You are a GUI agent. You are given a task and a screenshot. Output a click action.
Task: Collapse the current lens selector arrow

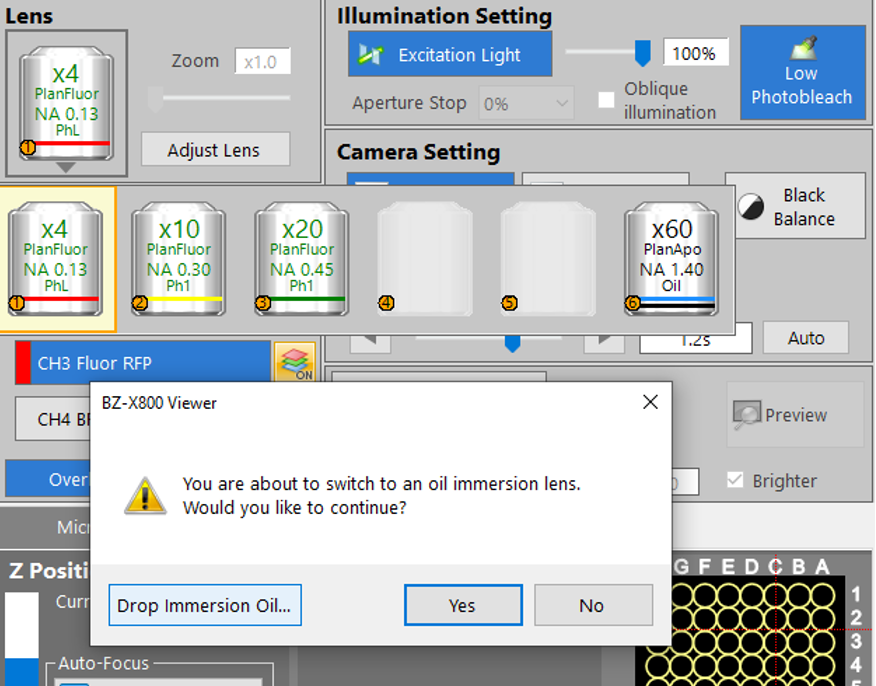(x=66, y=167)
